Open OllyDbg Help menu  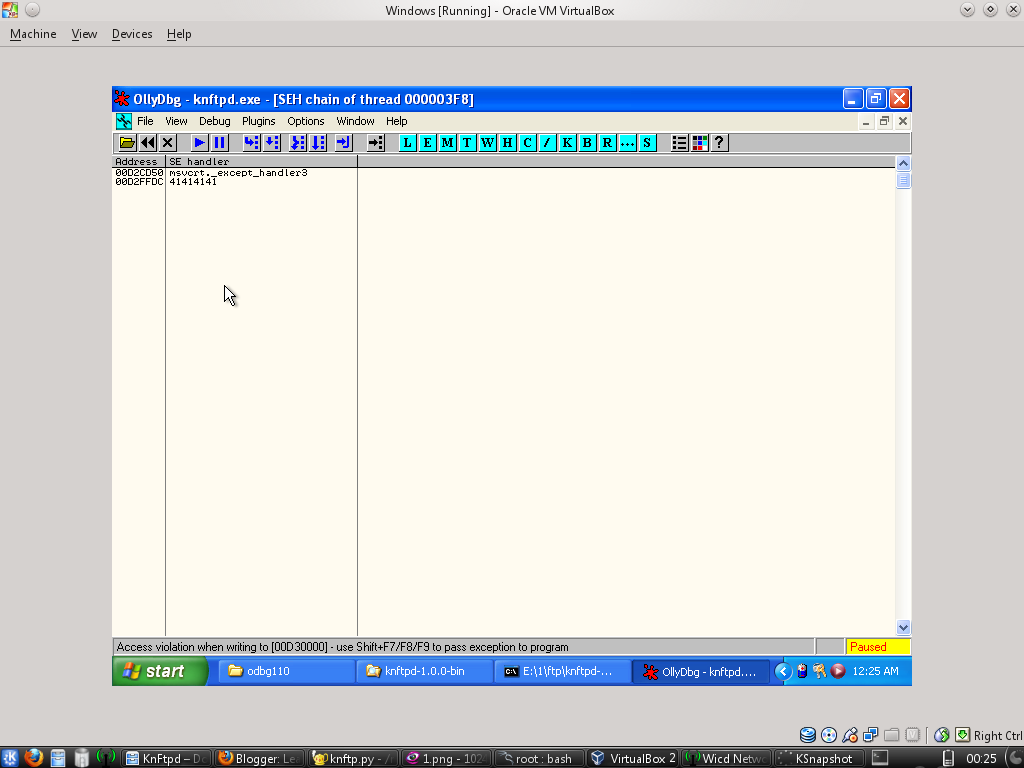tap(396, 121)
